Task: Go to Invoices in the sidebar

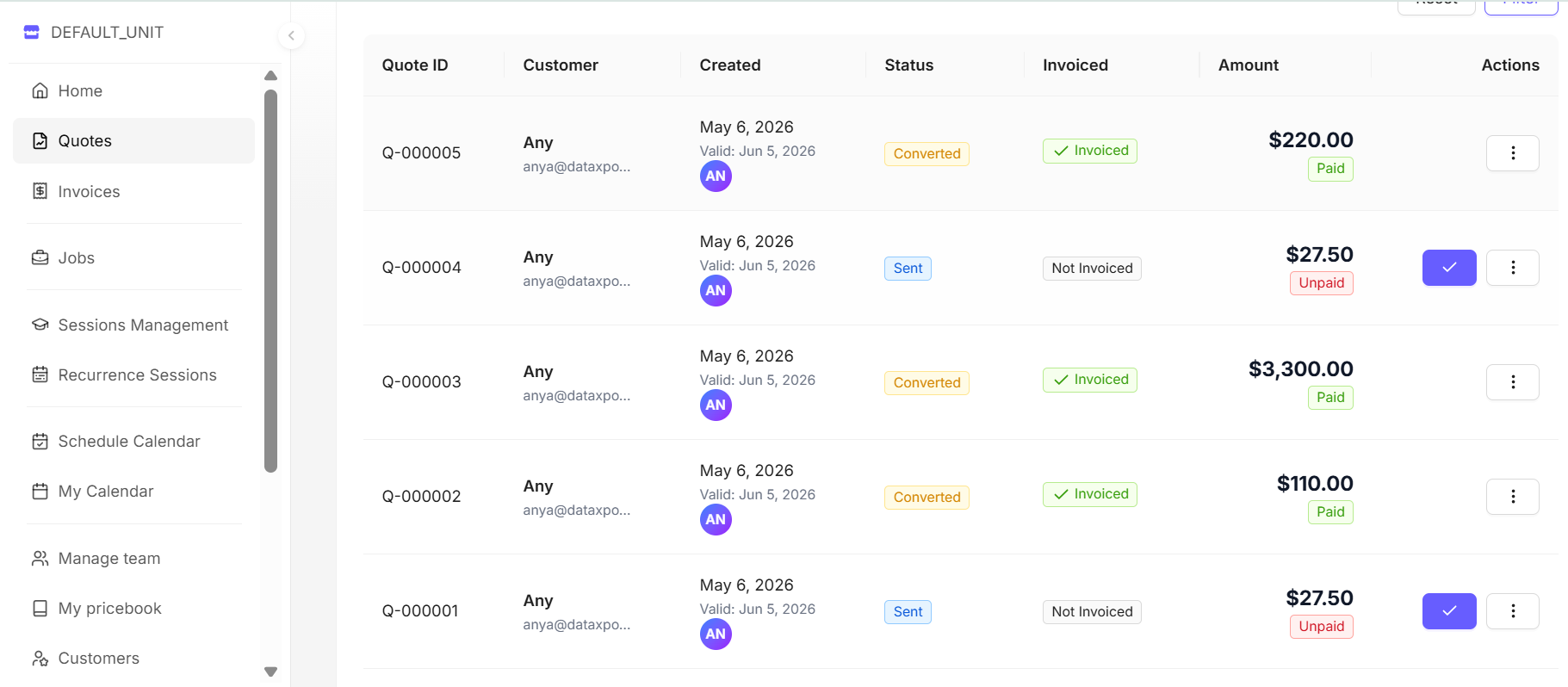Action: pos(133,191)
